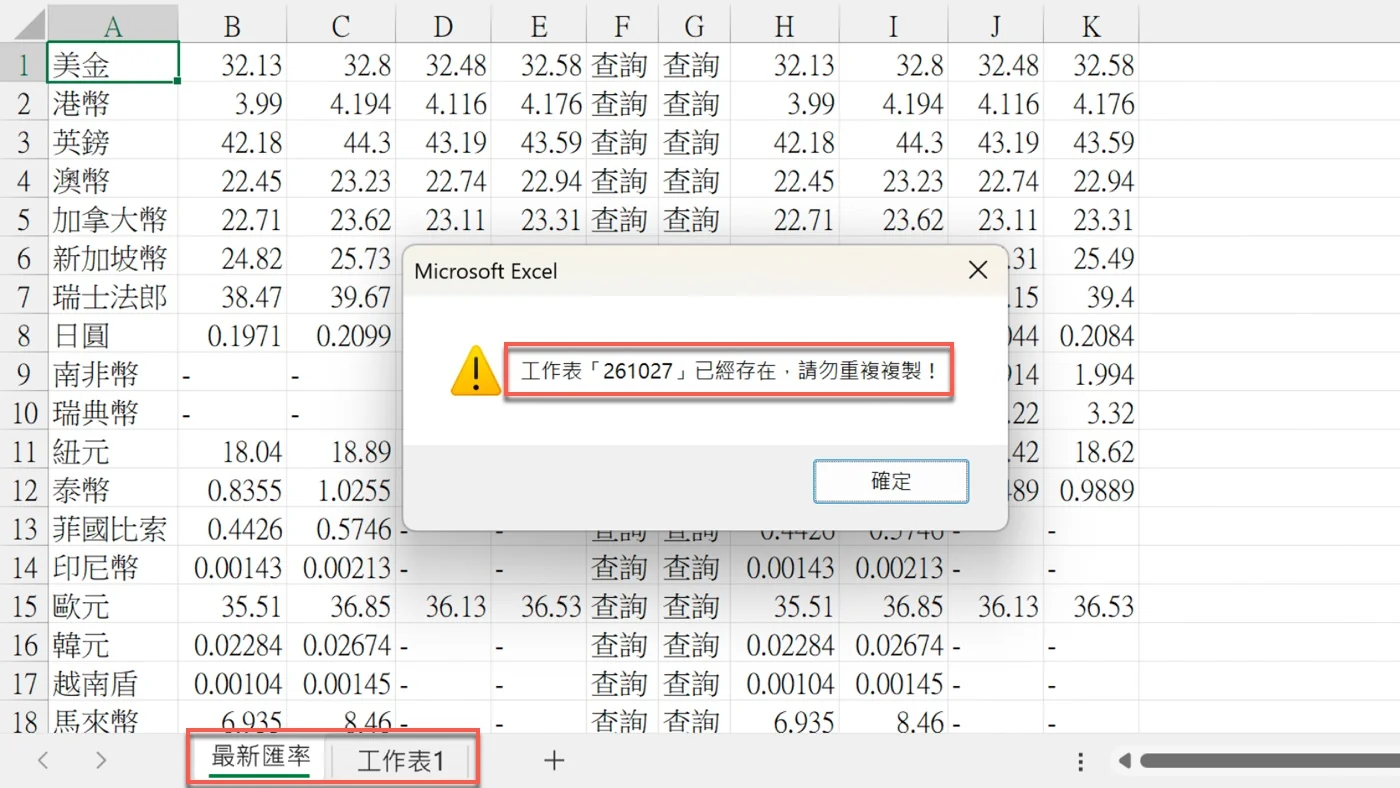This screenshot has height=788, width=1400.
Task: Select the row 15 header
Action: [x=24, y=606]
